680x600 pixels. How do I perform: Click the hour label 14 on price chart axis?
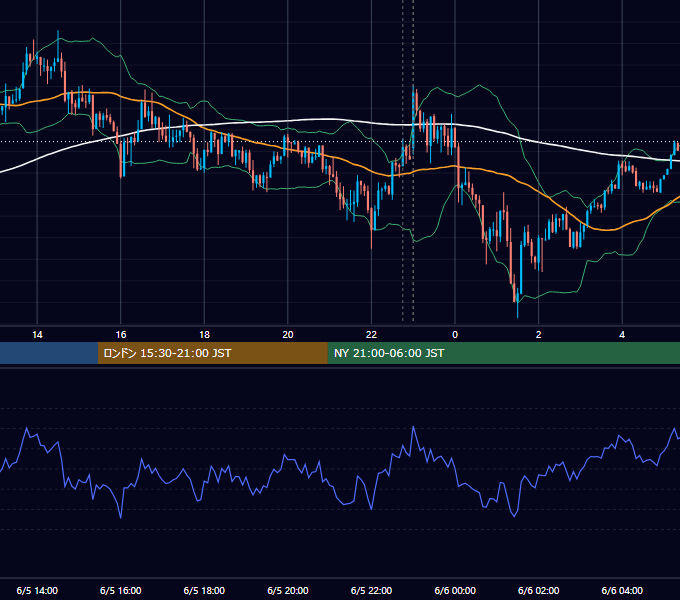pyautogui.click(x=37, y=335)
